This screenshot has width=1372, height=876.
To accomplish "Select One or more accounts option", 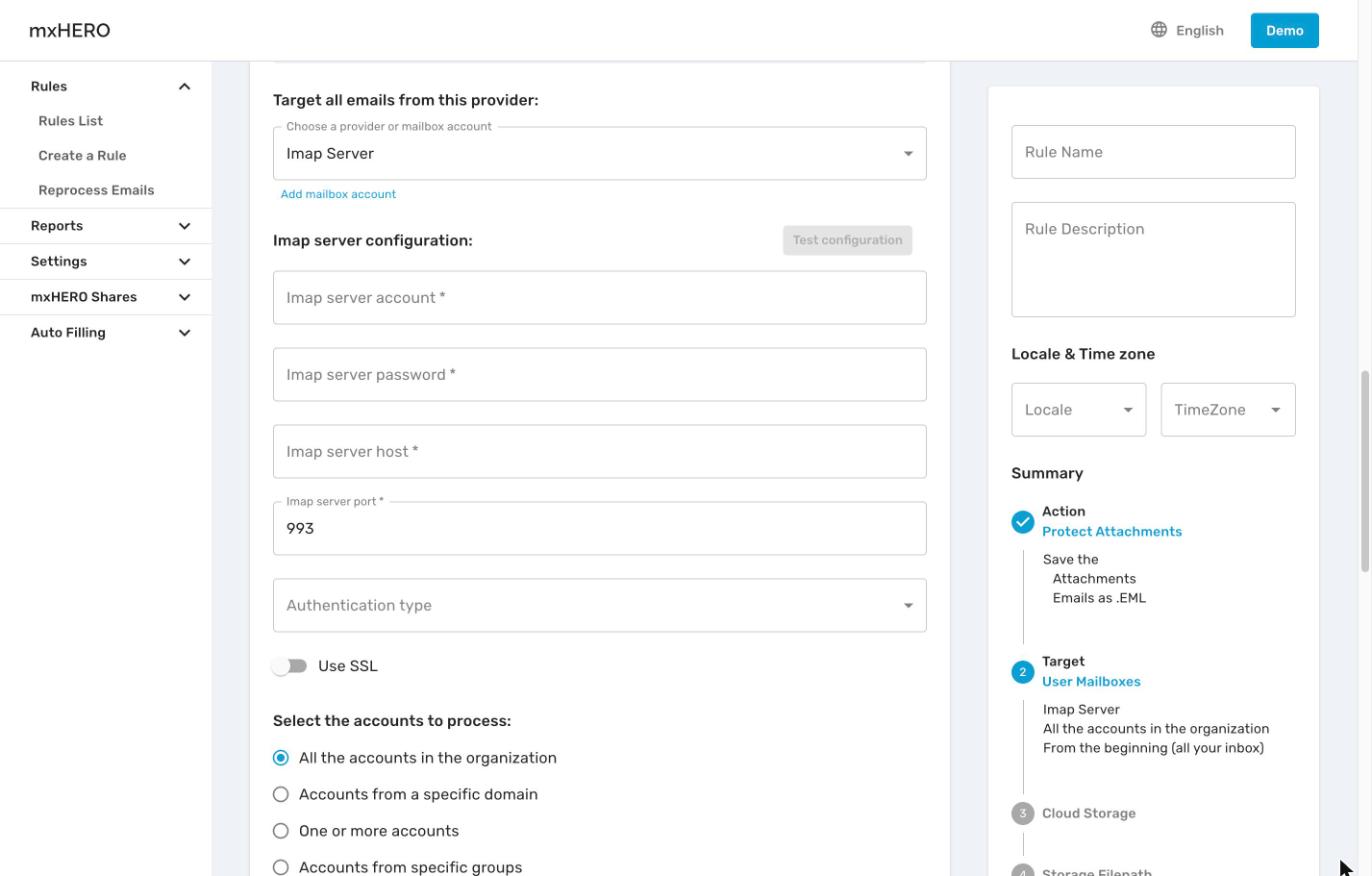I will [x=281, y=831].
